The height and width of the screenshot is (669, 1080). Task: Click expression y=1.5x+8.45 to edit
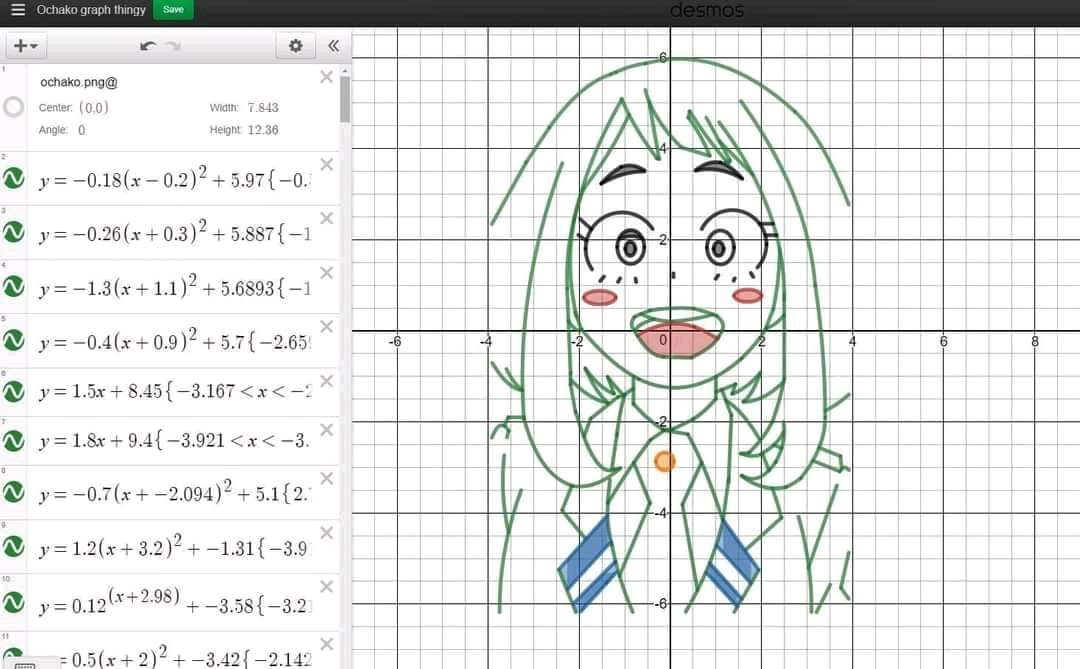175,391
